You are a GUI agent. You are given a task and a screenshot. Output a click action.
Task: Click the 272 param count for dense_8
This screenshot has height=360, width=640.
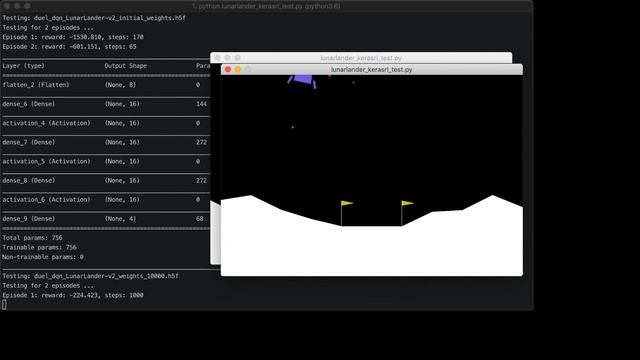pyautogui.click(x=201, y=180)
